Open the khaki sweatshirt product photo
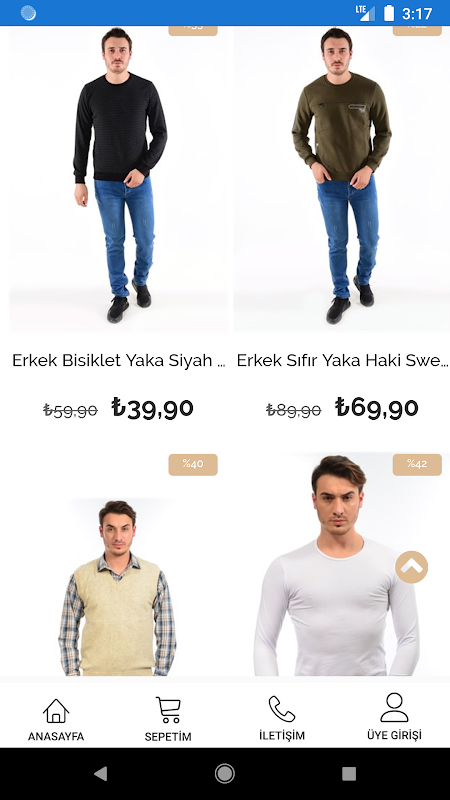This screenshot has height=800, width=450. click(341, 179)
